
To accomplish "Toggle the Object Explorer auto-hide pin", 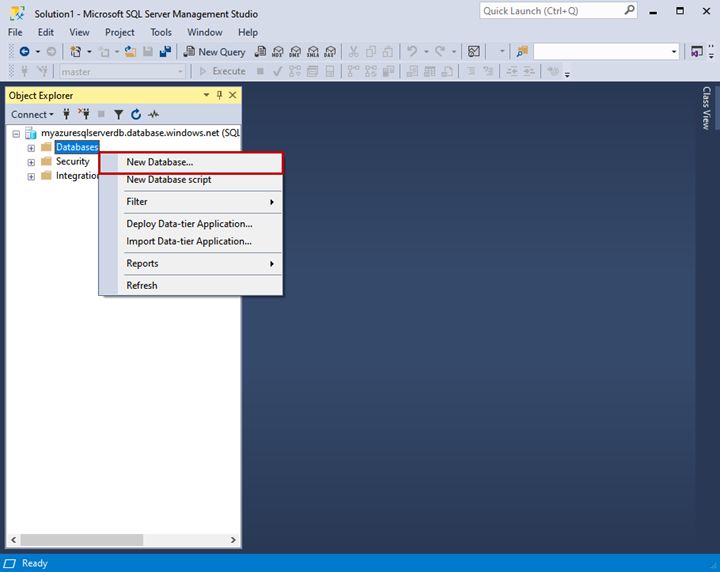I will tap(219, 95).
